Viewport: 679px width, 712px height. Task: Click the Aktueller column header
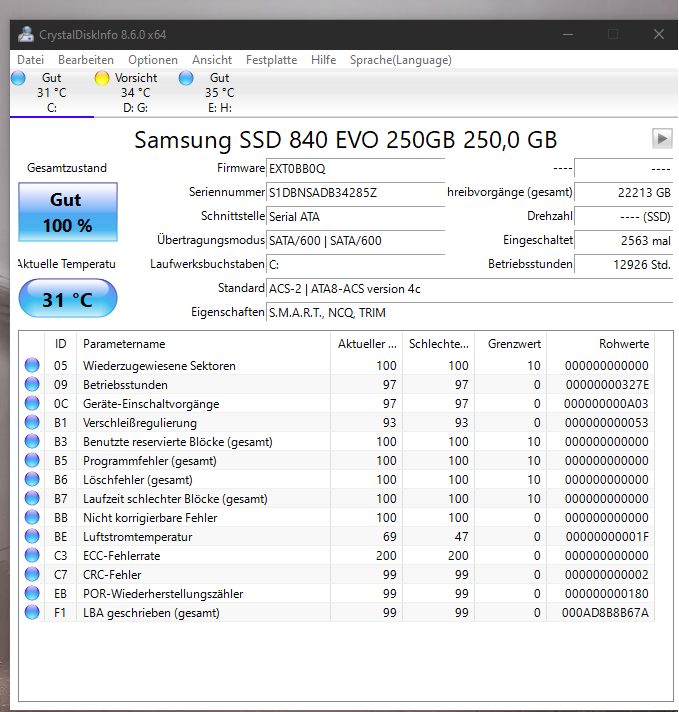tap(367, 344)
